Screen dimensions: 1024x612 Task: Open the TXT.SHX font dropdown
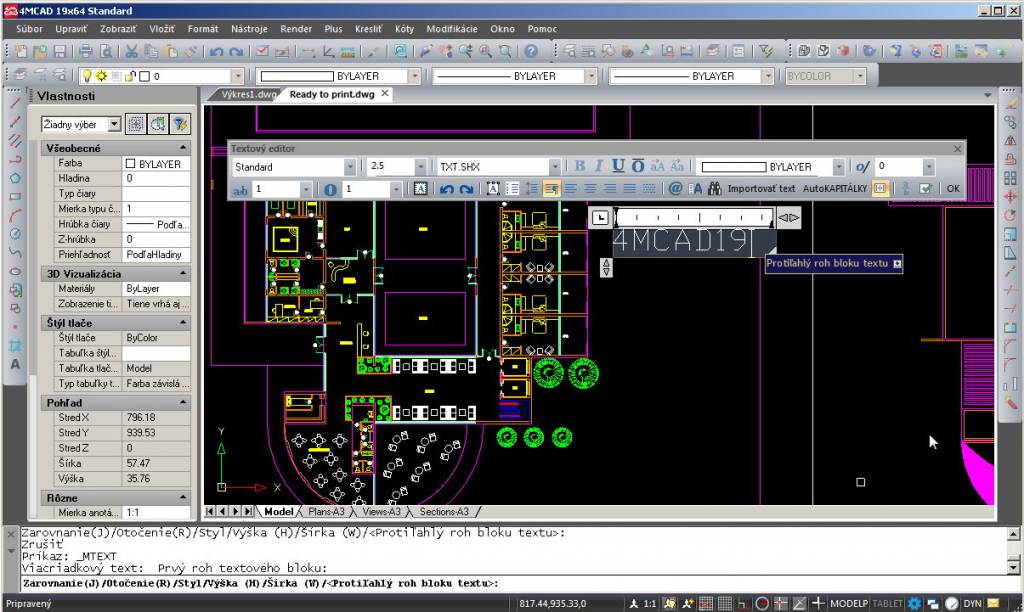click(554, 167)
